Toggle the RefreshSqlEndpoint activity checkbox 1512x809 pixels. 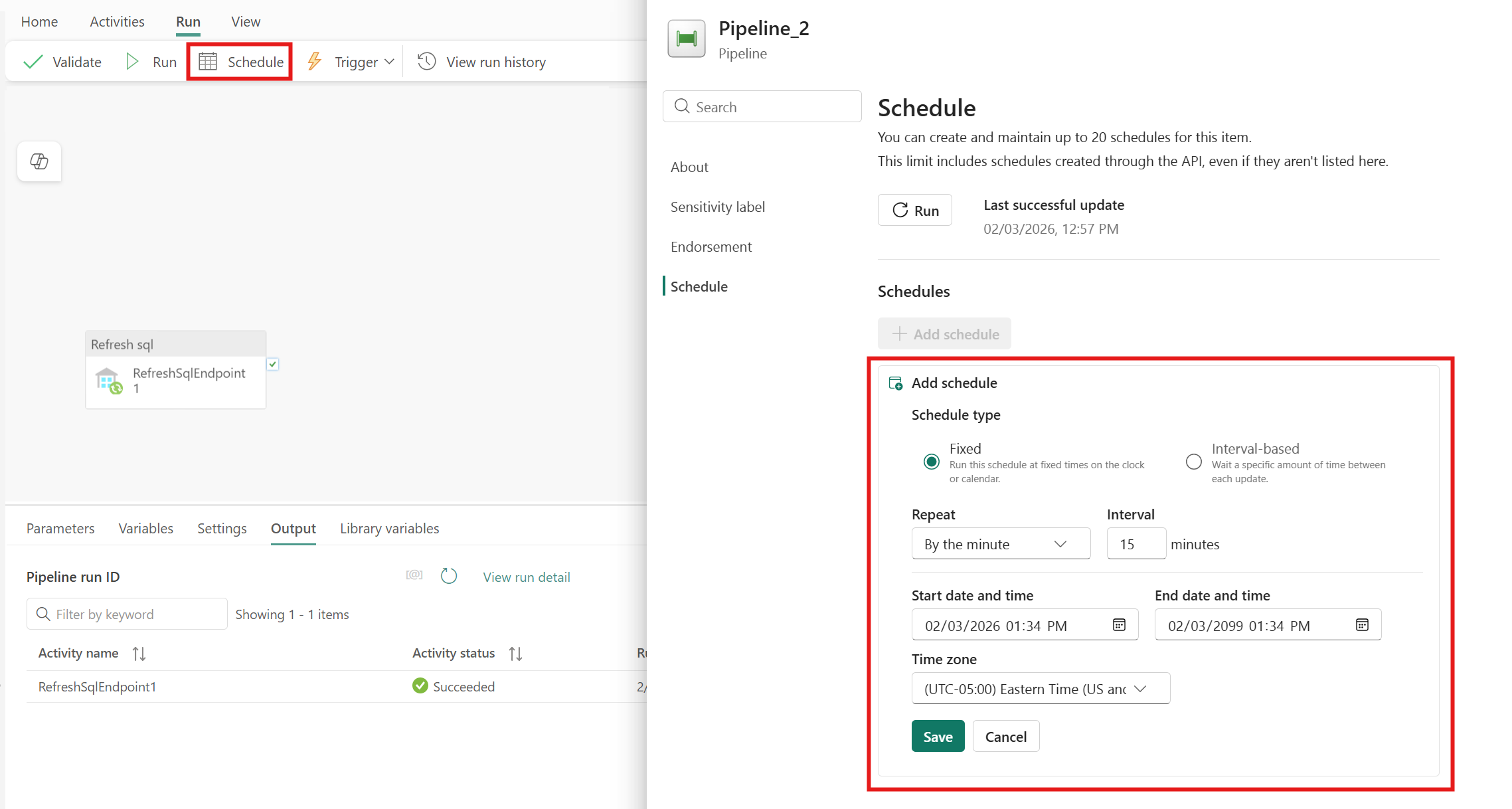click(x=273, y=364)
